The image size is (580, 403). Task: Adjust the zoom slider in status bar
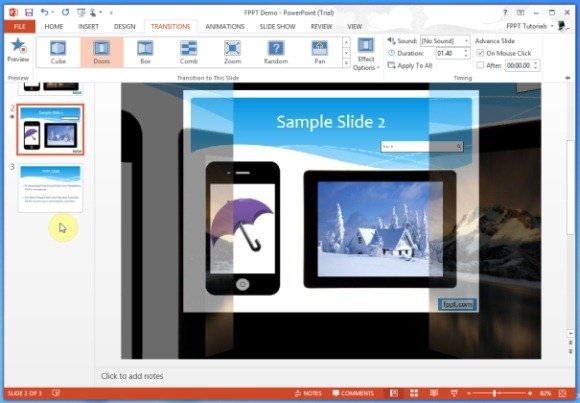[494, 393]
